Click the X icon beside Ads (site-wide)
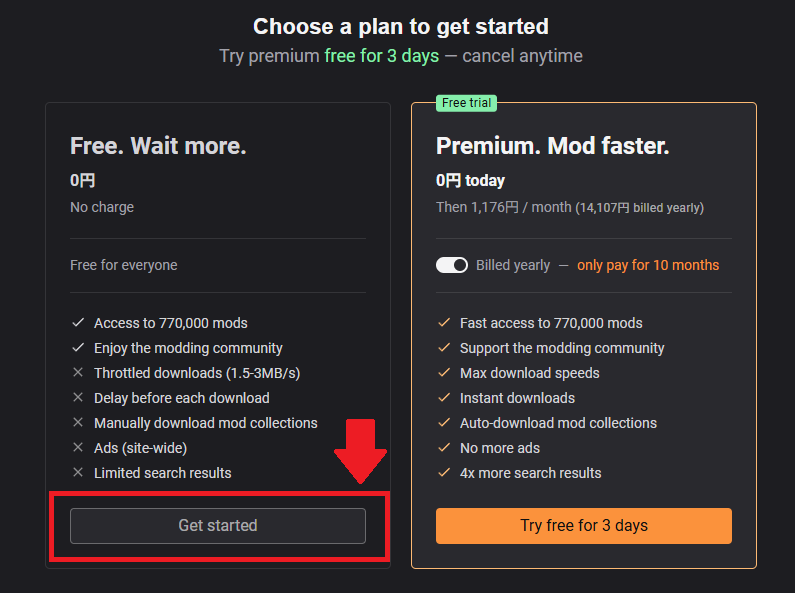 78,448
